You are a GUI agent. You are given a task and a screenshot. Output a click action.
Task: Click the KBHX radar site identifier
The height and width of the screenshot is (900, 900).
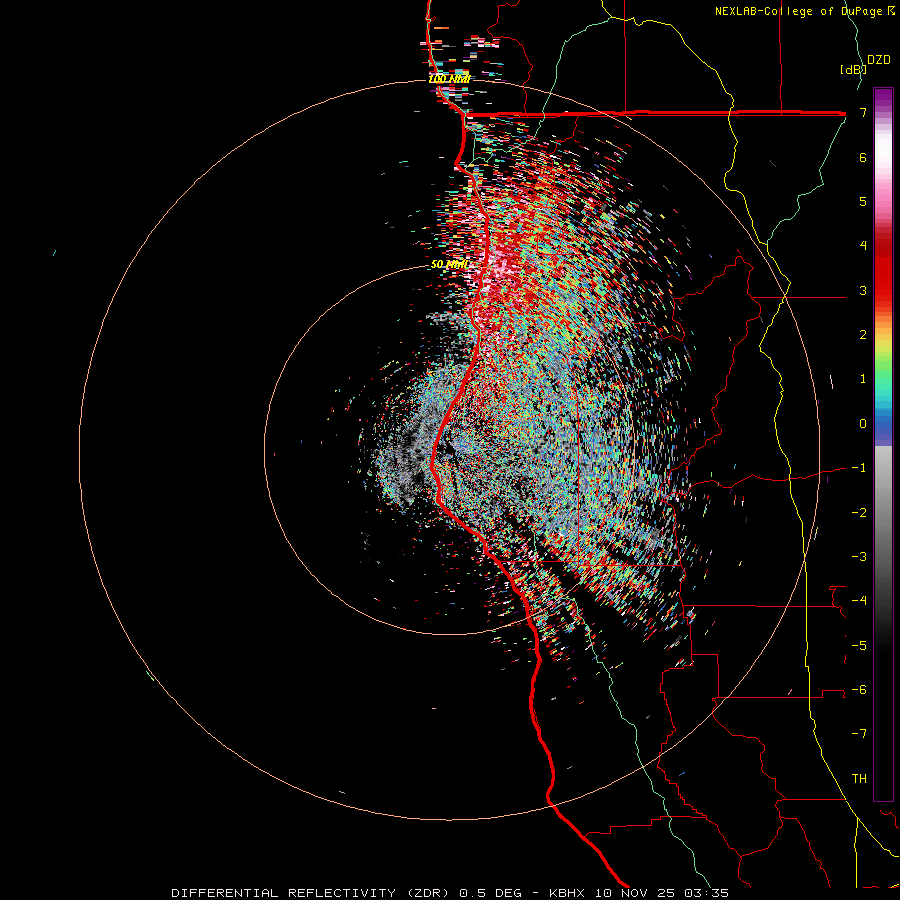(x=567, y=893)
